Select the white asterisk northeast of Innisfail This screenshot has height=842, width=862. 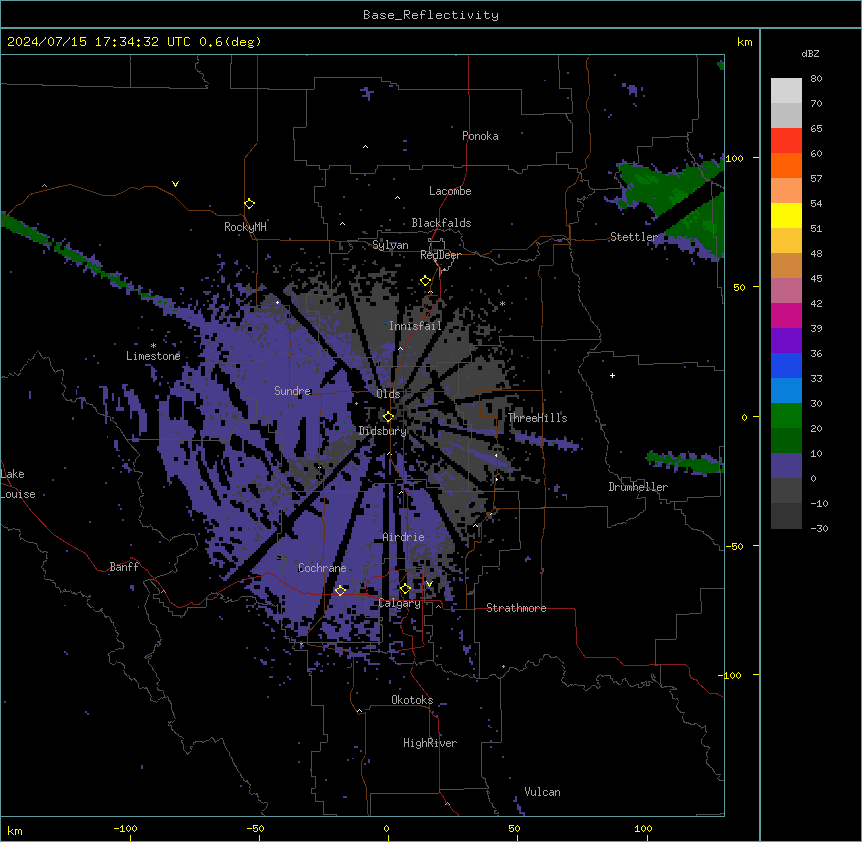(x=502, y=304)
